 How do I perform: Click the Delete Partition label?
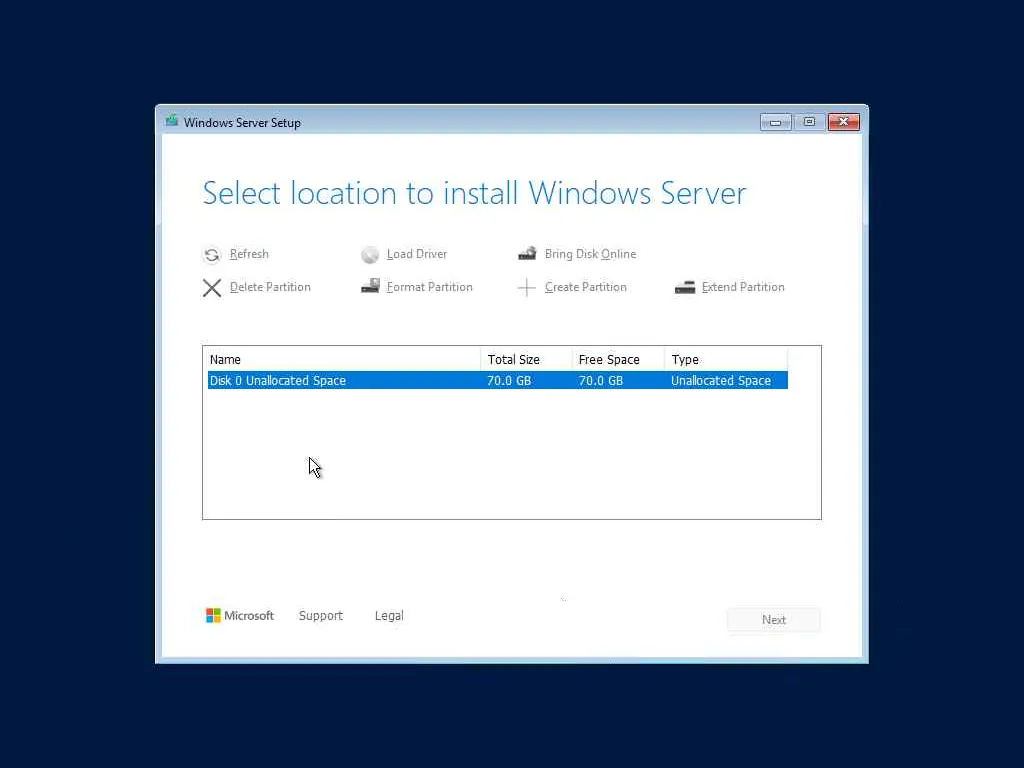(270, 287)
